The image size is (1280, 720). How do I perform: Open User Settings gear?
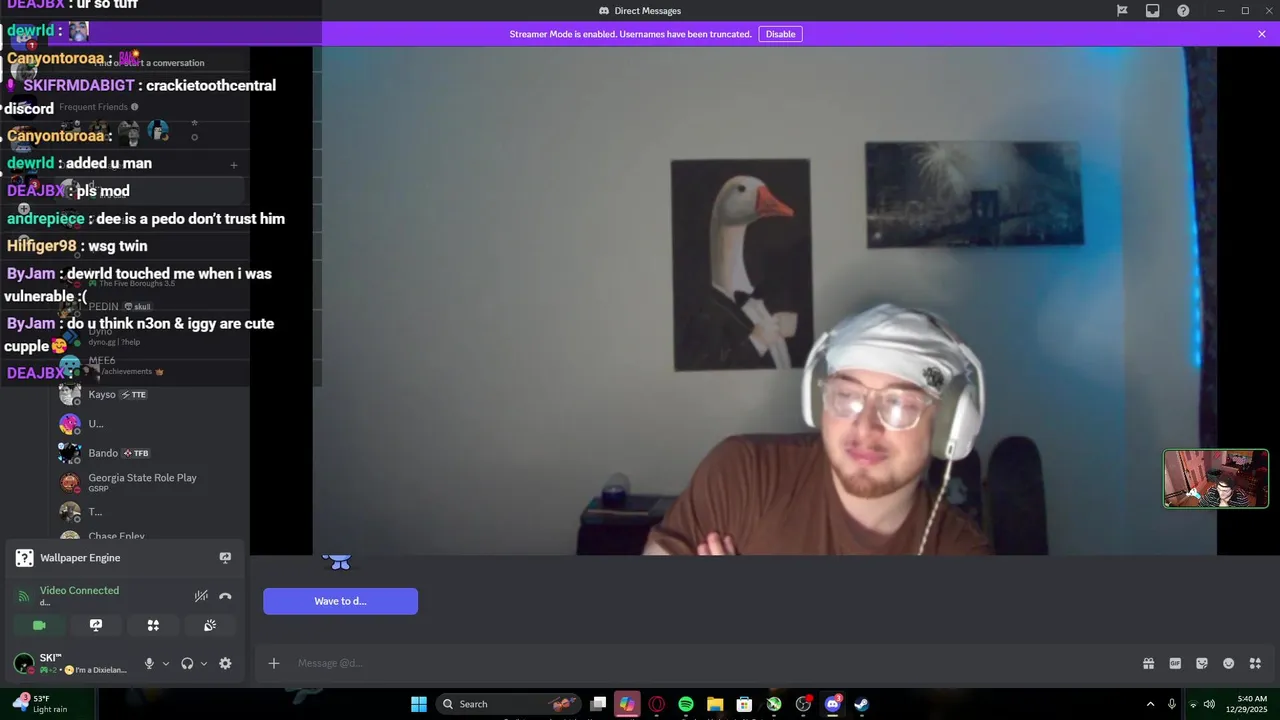pos(225,663)
